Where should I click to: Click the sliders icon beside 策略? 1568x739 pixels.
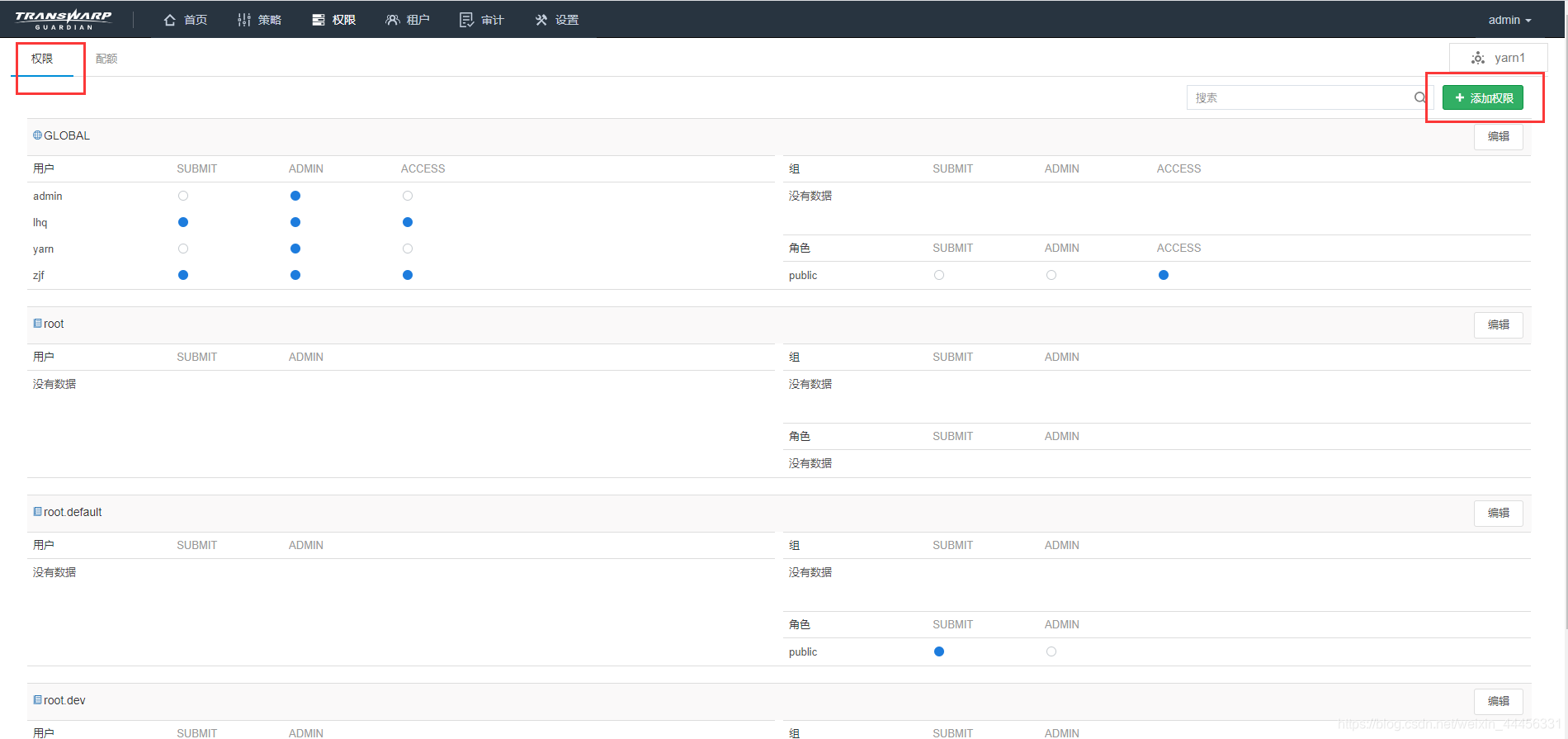pyautogui.click(x=244, y=20)
